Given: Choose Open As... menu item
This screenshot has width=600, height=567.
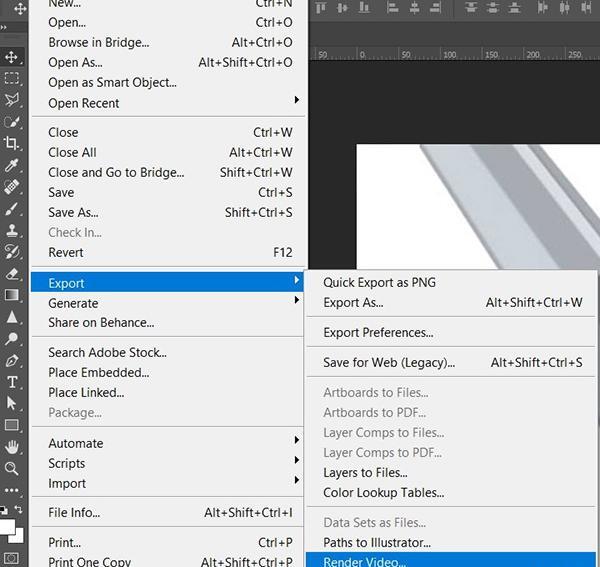Looking at the screenshot, I should pyautogui.click(x=168, y=62).
